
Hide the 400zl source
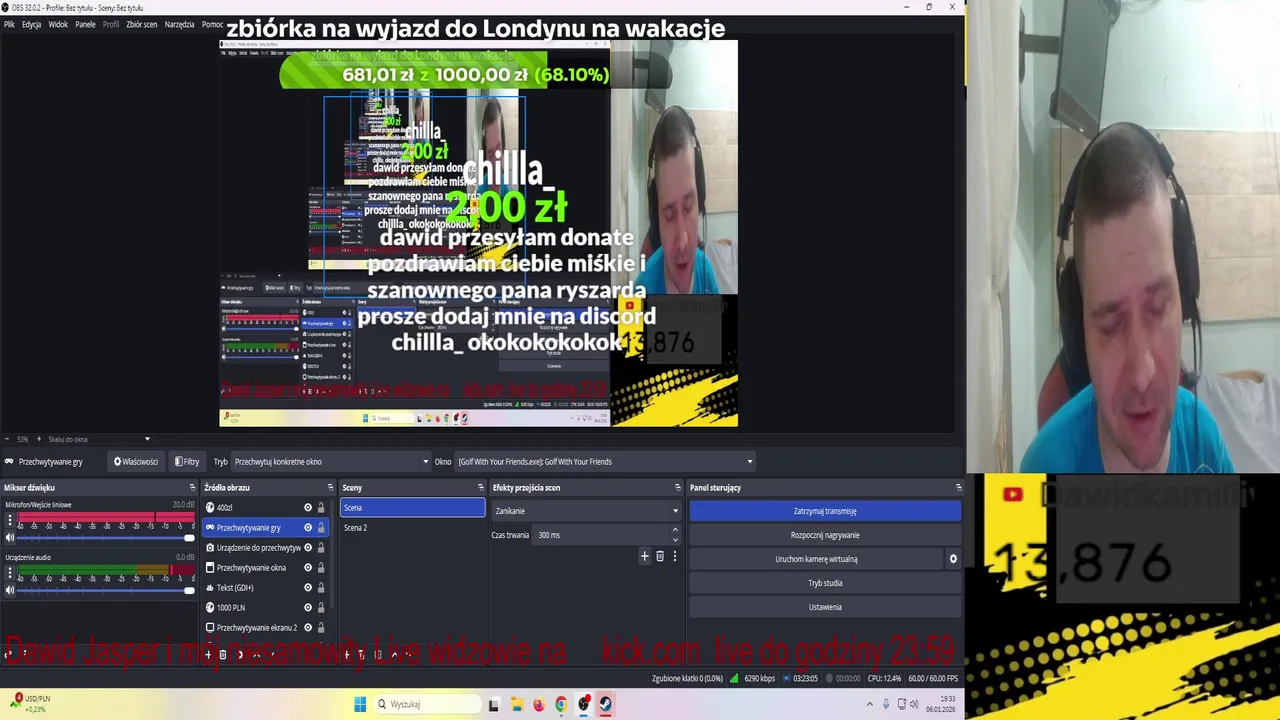click(x=308, y=508)
